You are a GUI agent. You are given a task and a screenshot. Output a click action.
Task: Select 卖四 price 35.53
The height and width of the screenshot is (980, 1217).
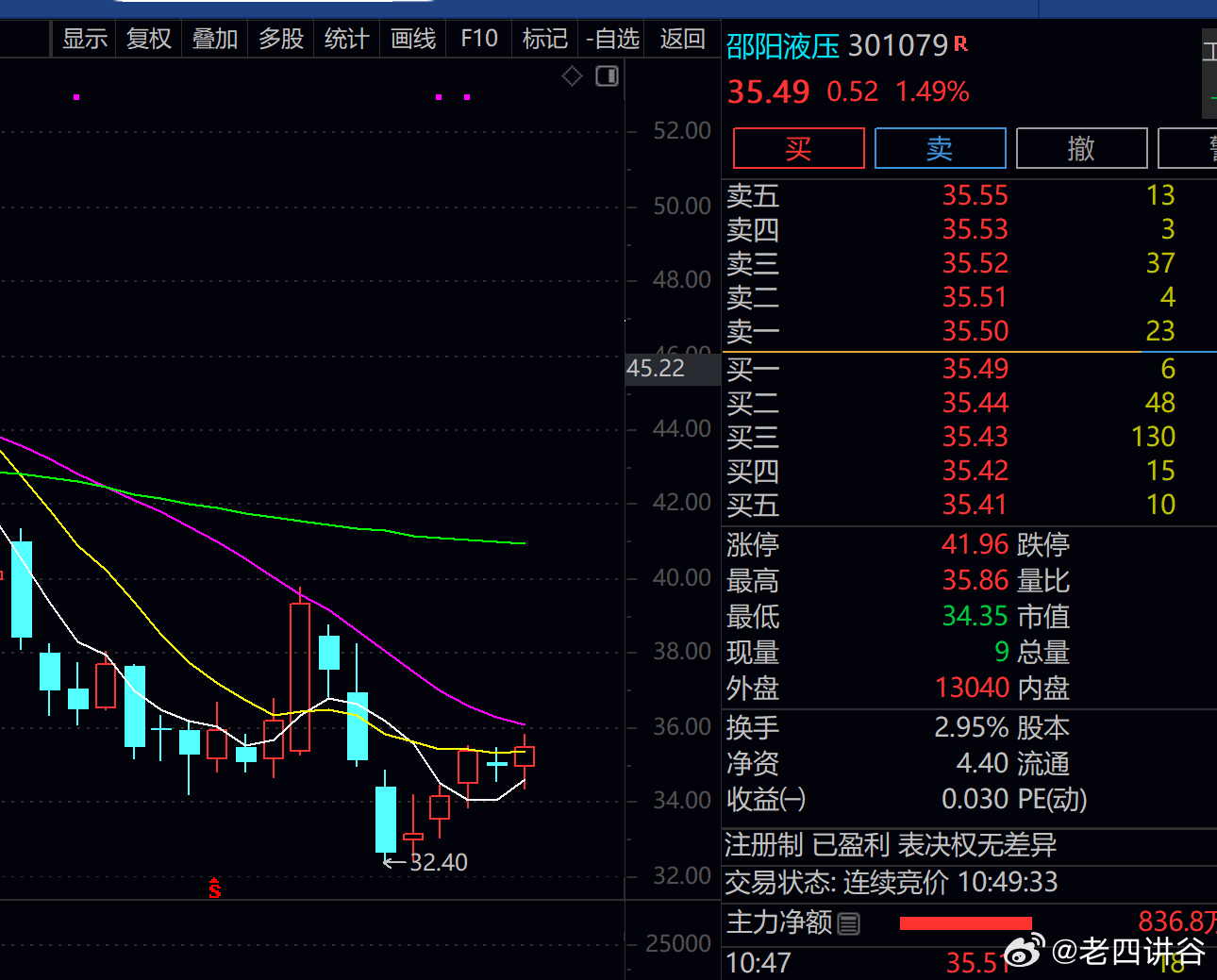pyautogui.click(x=975, y=229)
